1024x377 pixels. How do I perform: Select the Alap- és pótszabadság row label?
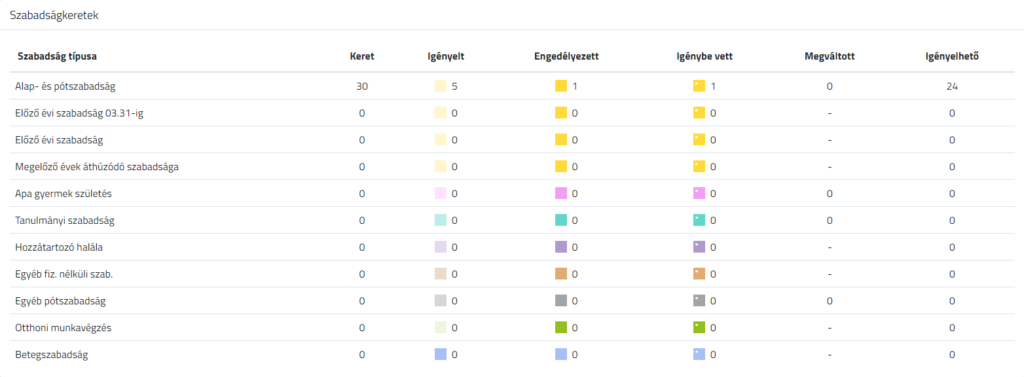pos(66,86)
